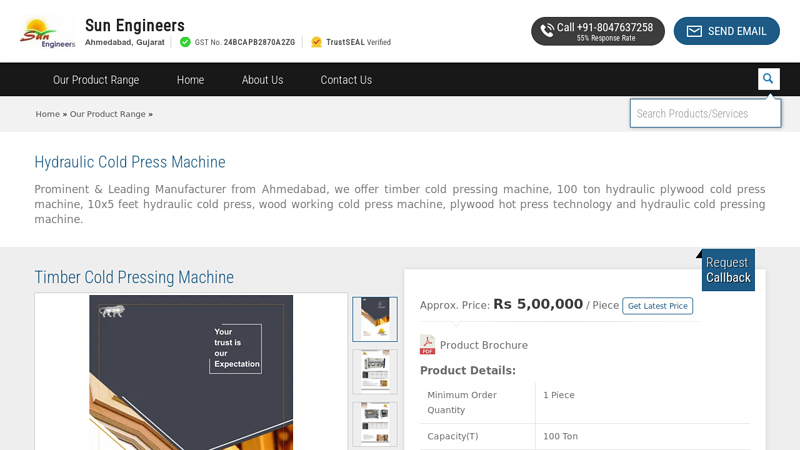Click TrustSEAL Verified text
This screenshot has height=450, width=800.
[x=358, y=42]
